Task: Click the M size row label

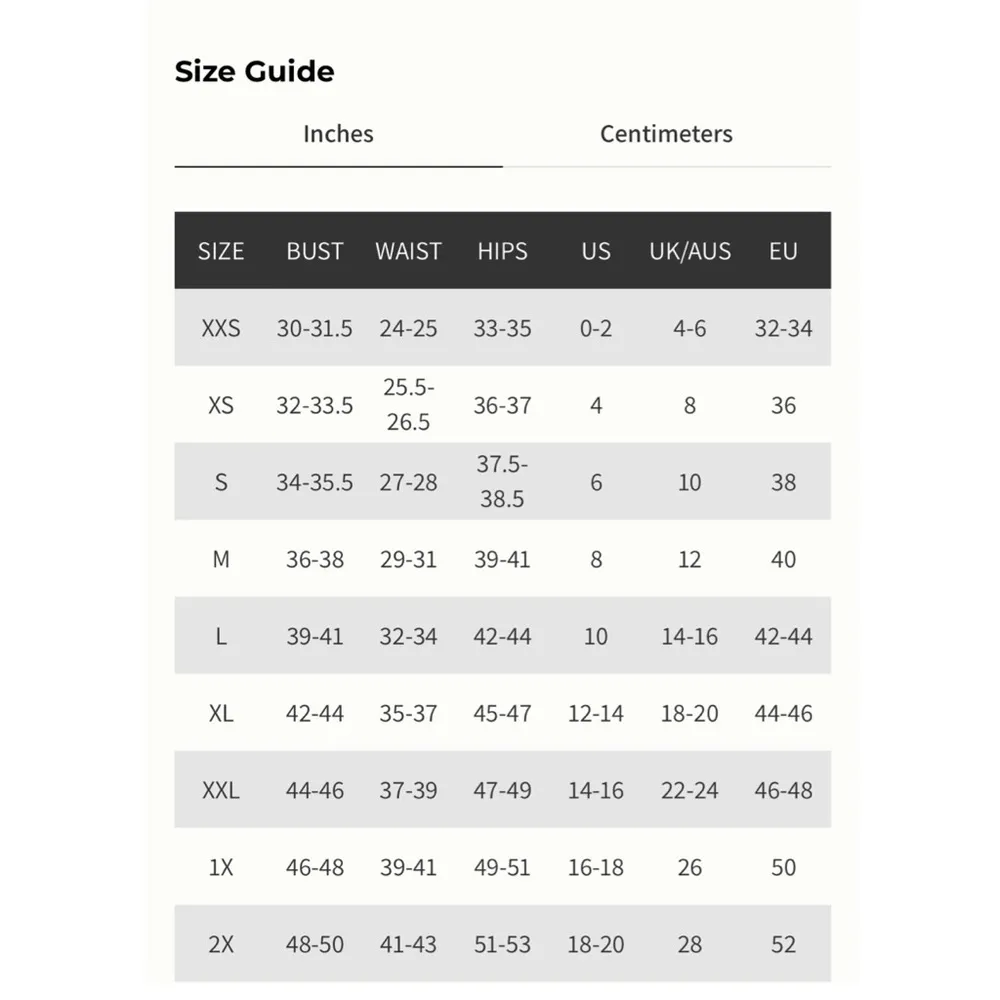Action: tap(221, 559)
